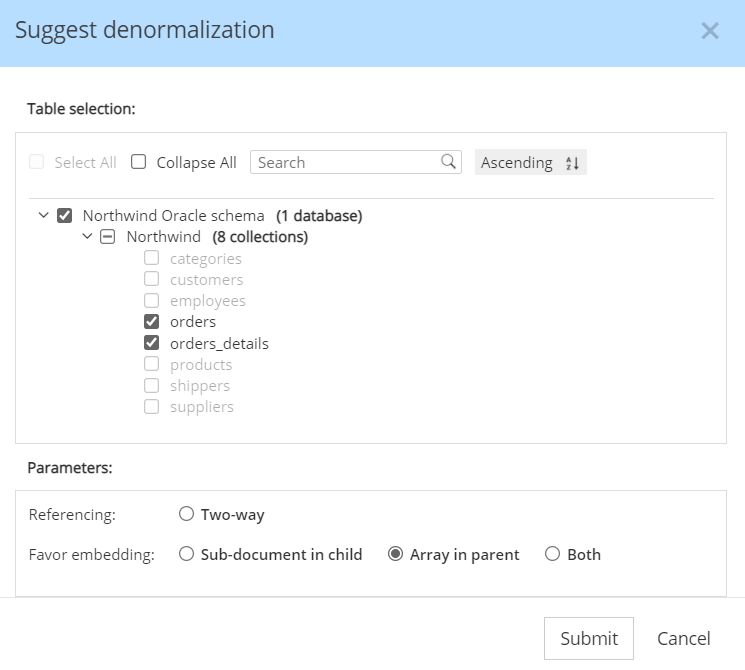This screenshot has width=745, height=670.
Task: Close the Suggest denormalization dialog
Action: [x=710, y=31]
